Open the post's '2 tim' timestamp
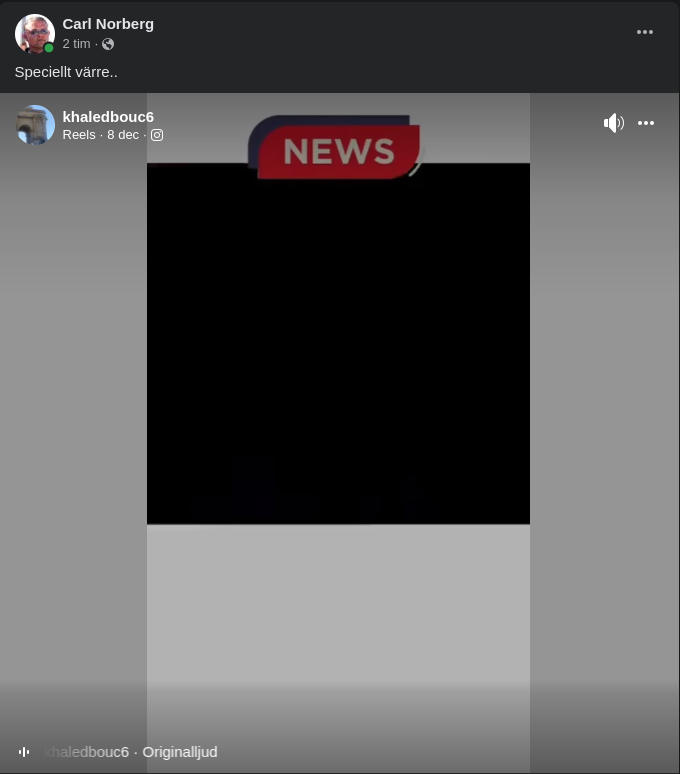The height and width of the screenshot is (774, 680). coord(76,44)
